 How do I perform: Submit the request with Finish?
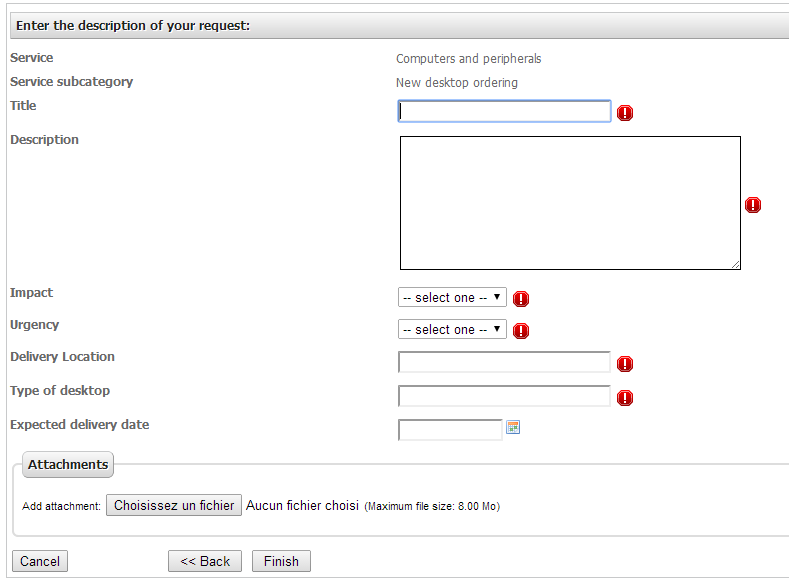(x=281, y=561)
